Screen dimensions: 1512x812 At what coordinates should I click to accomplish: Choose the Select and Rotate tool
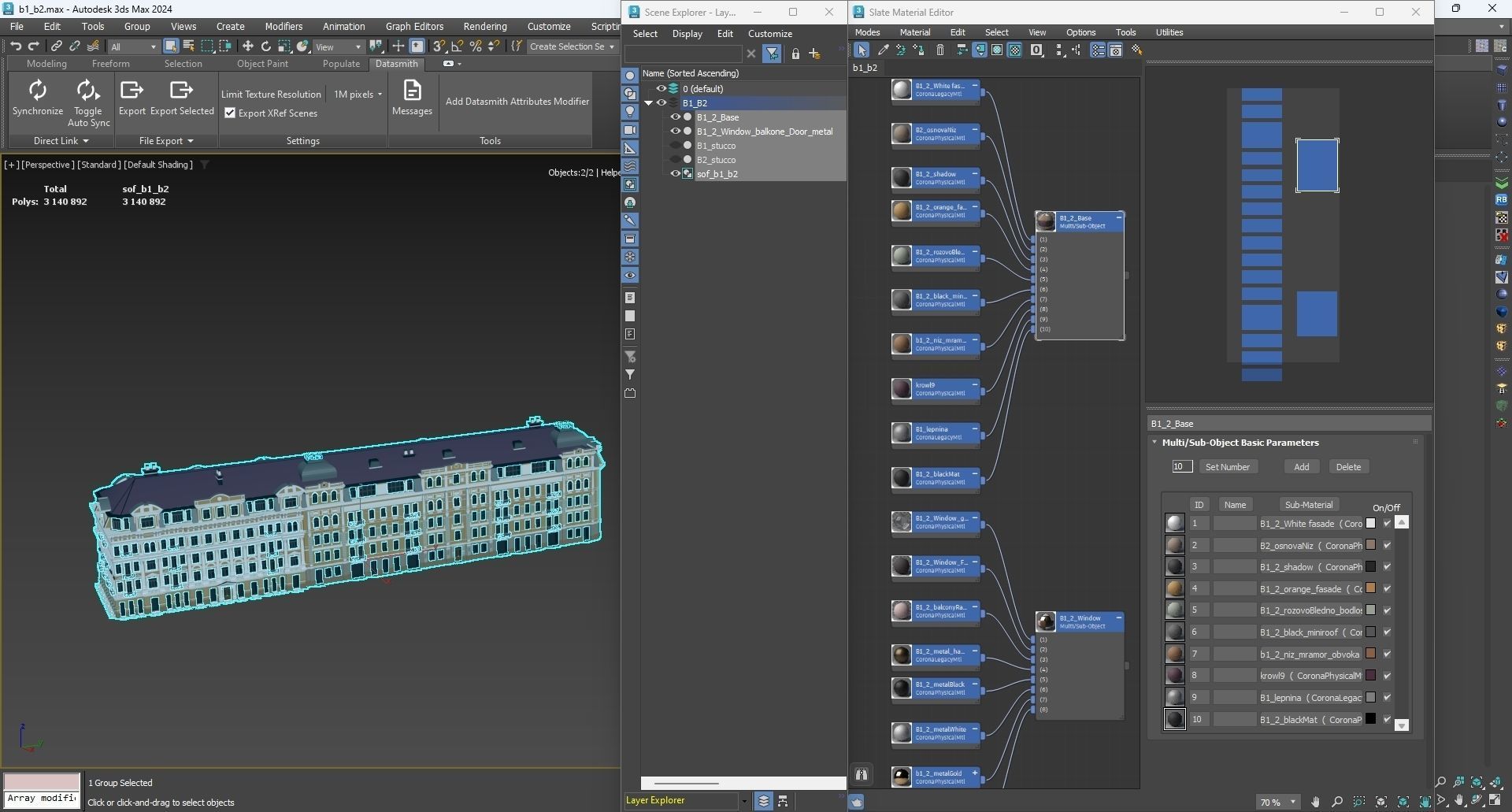(265, 46)
